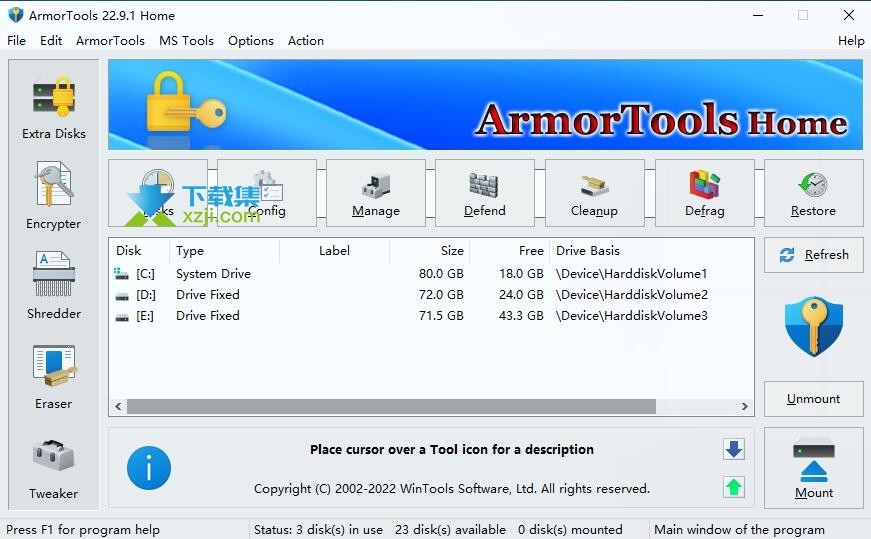Open the Defend firewall tool
This screenshot has height=539, width=871.
[485, 193]
